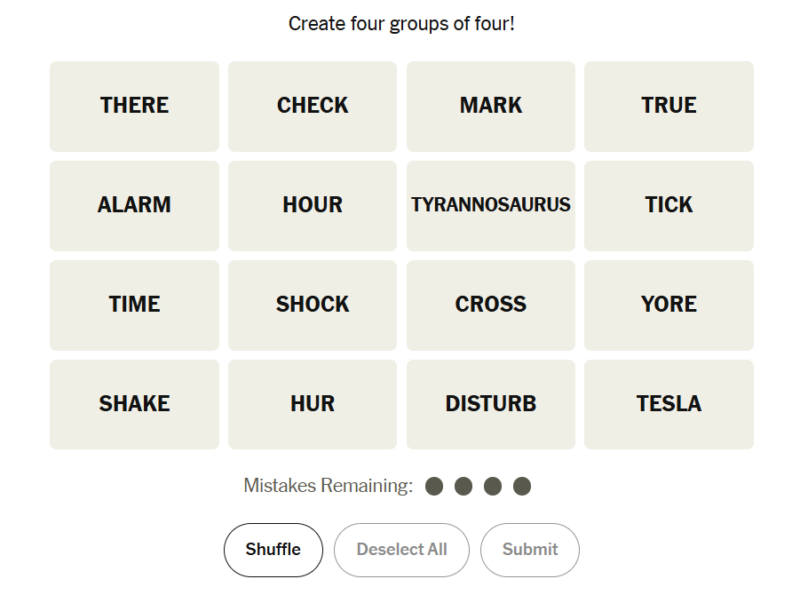Pick the SHOCK word tile
800x603 pixels.
(x=312, y=305)
